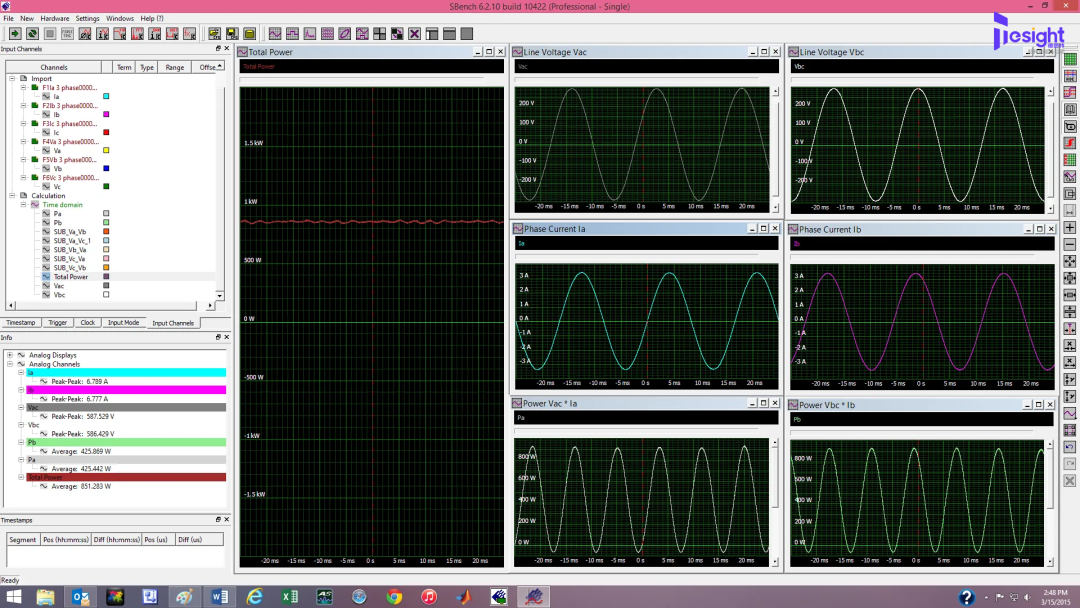Click the yellow color swatch for Va channel
This screenshot has height=608, width=1080.
106,150
